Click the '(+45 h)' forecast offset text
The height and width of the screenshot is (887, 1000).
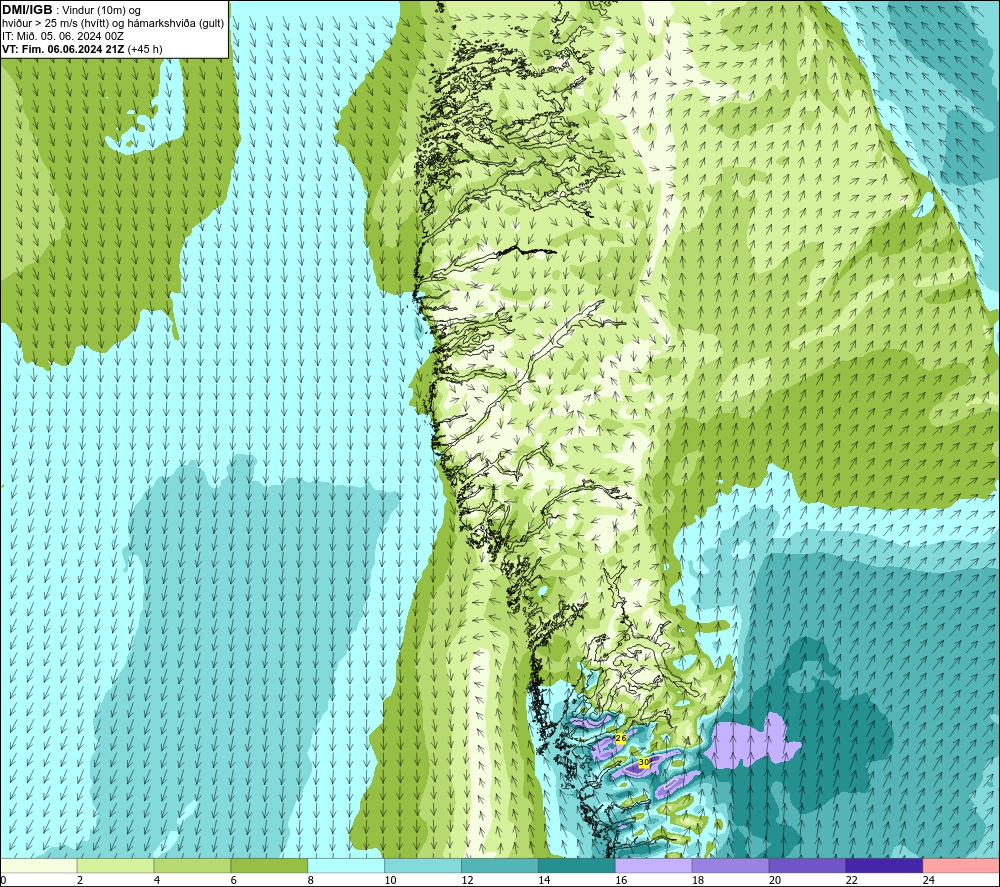145,49
